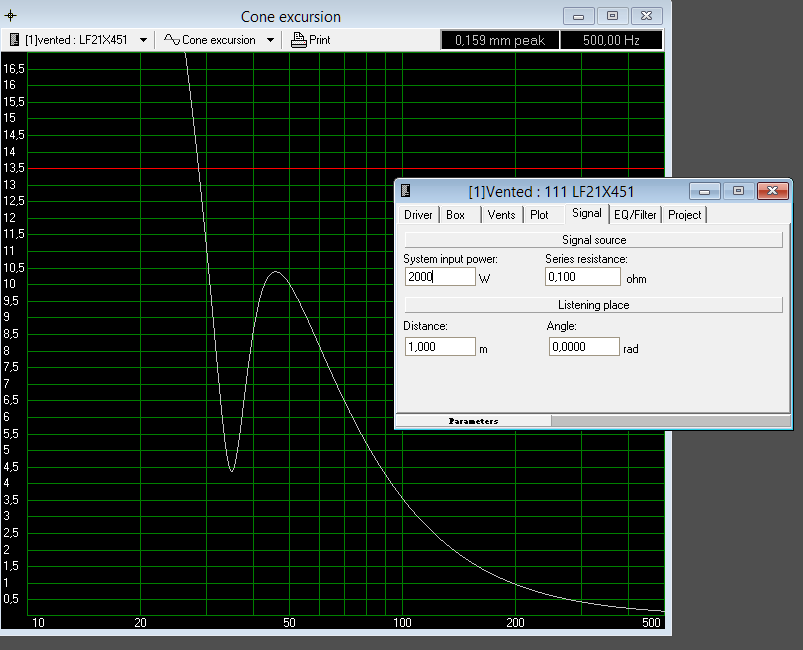This screenshot has width=803, height=650.
Task: Click the Print printer icon
Action: tap(298, 40)
